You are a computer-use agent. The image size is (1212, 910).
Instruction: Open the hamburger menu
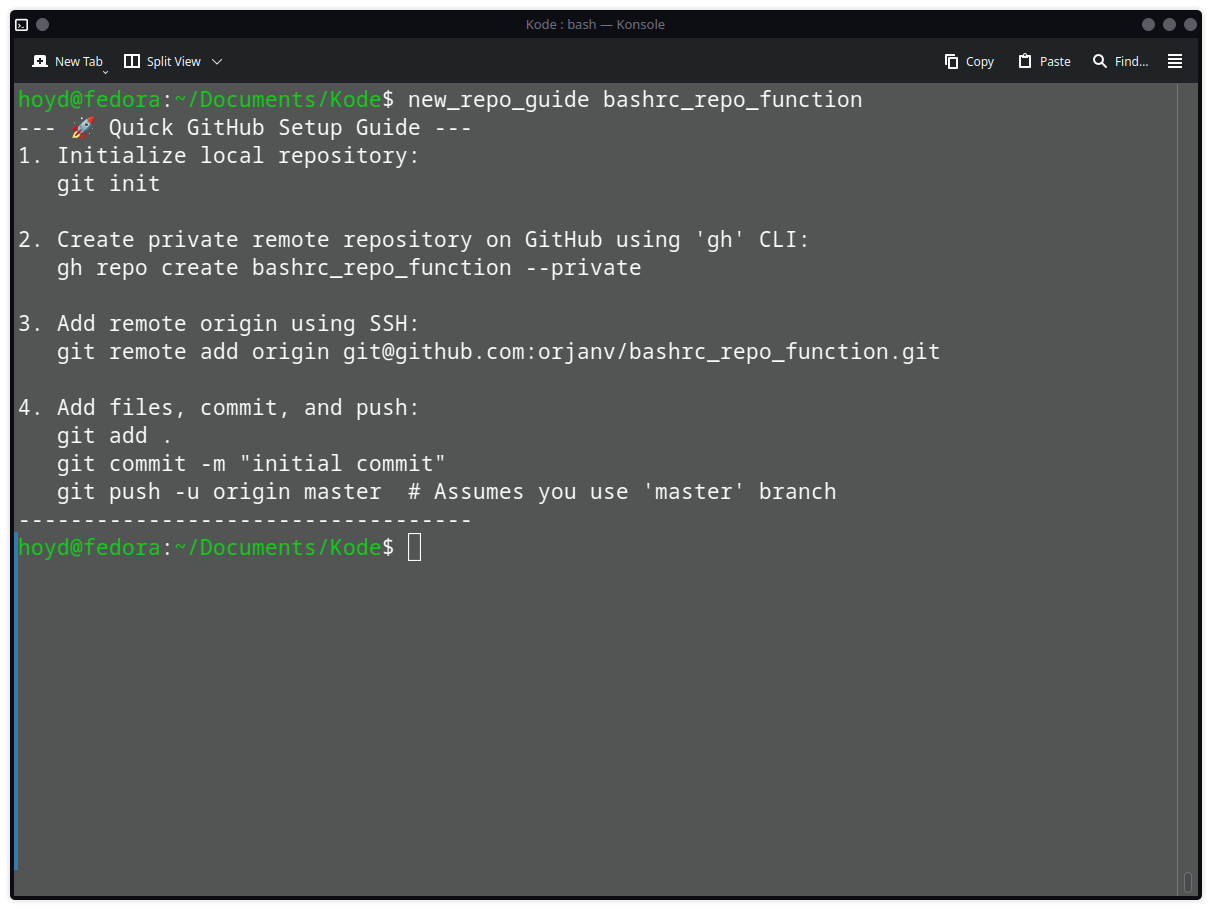tap(1175, 61)
